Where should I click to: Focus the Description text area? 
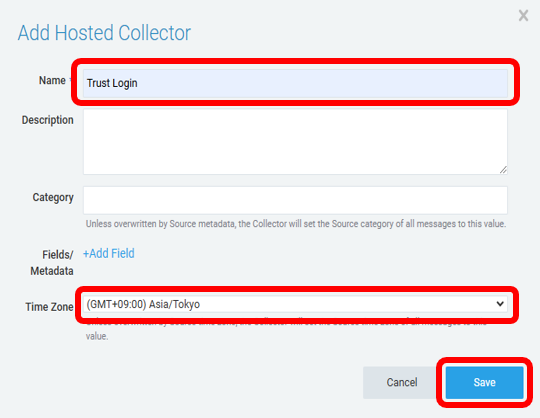click(x=295, y=142)
